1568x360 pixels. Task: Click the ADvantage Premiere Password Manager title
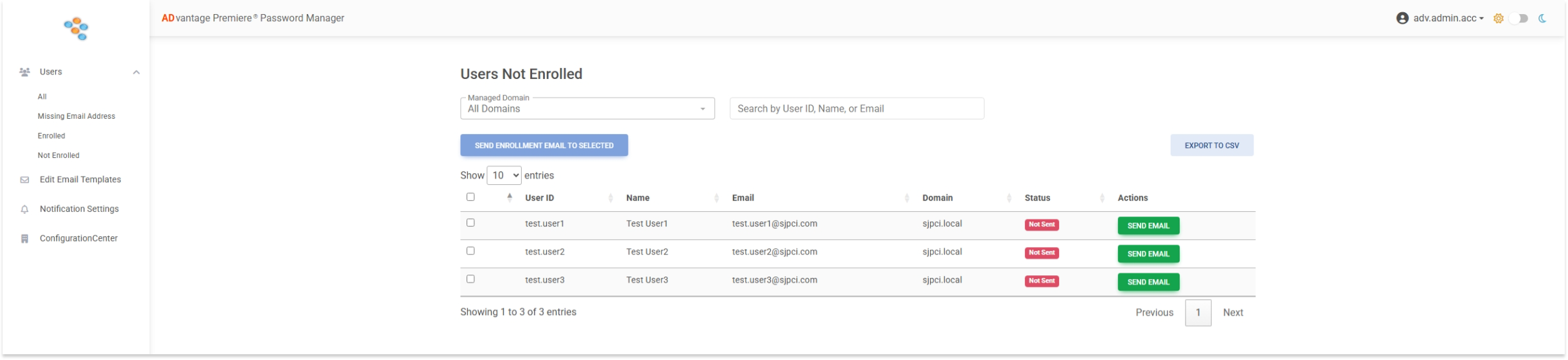[x=252, y=18]
